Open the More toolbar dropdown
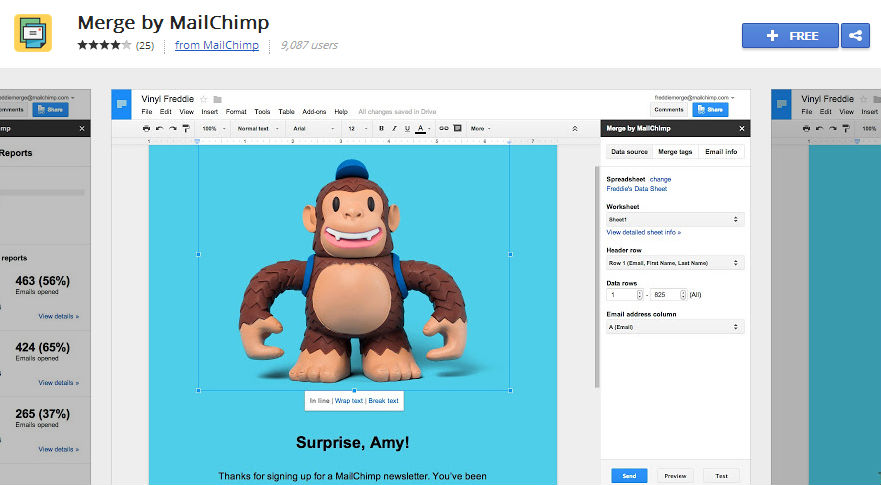The height and width of the screenshot is (485, 881). pyautogui.click(x=480, y=129)
